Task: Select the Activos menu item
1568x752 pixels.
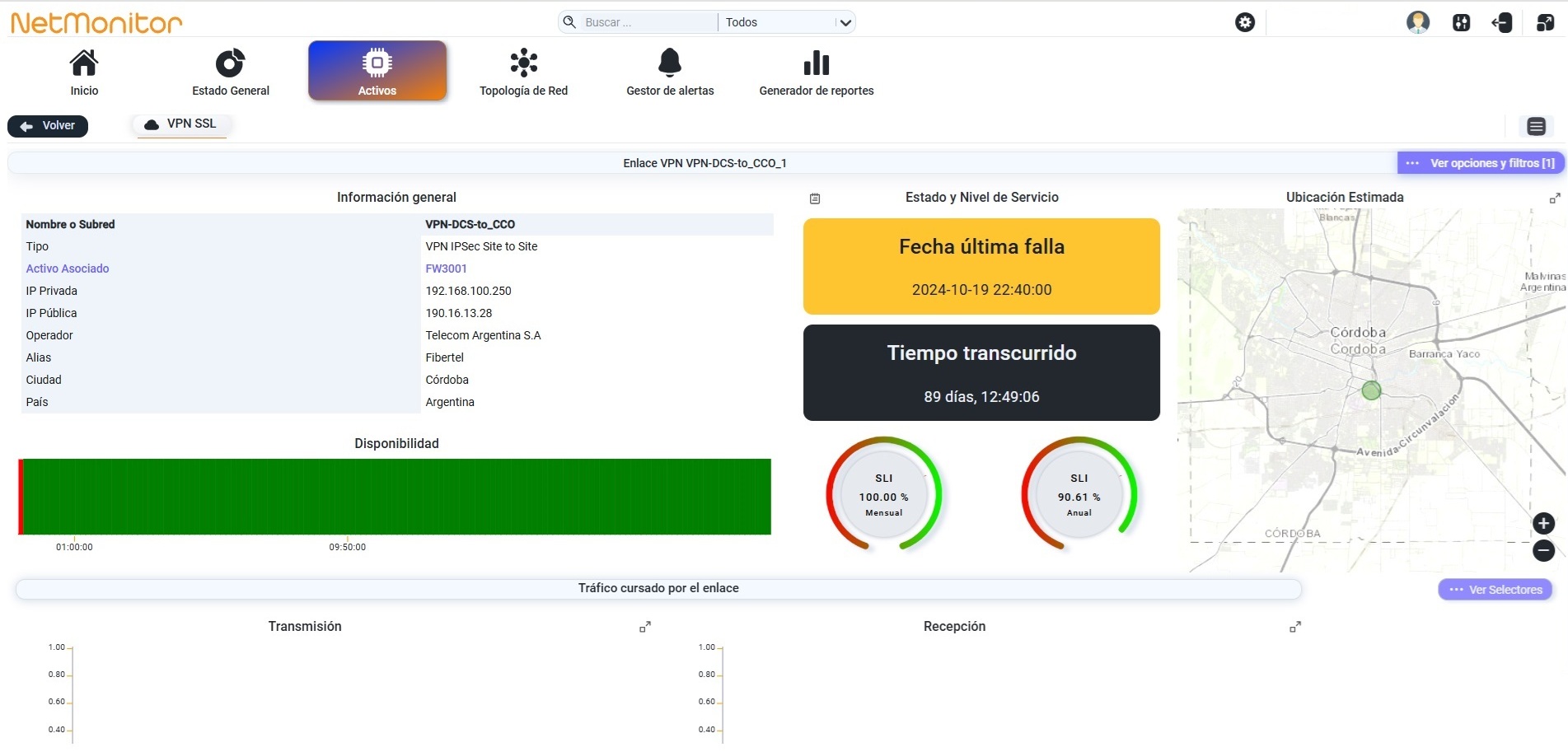Action: point(377,71)
